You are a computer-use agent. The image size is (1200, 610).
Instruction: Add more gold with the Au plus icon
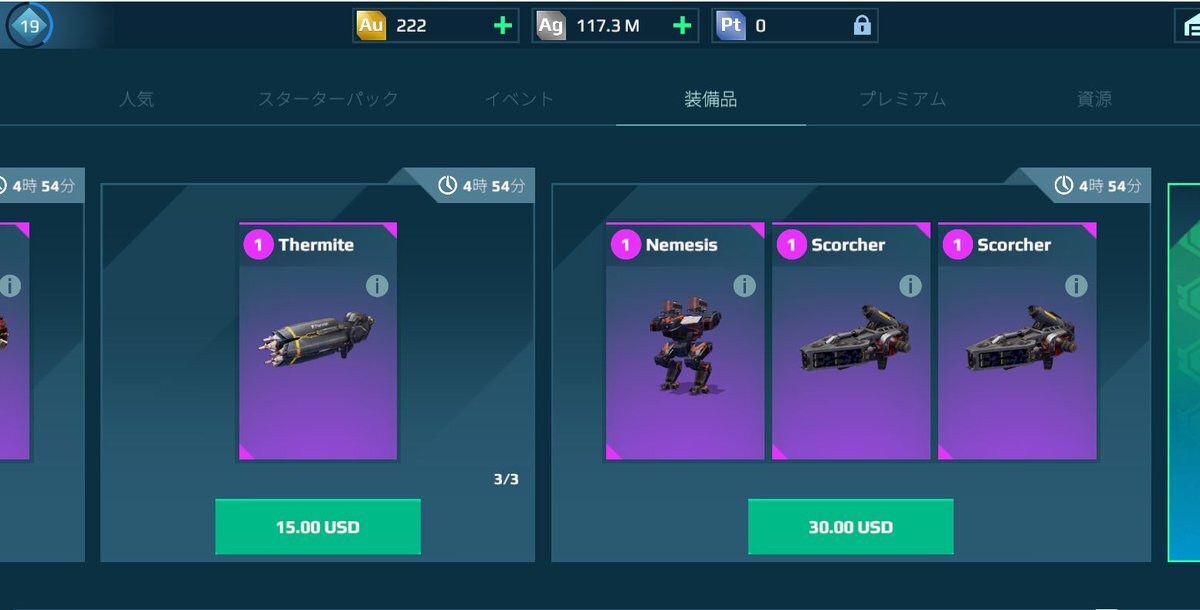point(503,26)
